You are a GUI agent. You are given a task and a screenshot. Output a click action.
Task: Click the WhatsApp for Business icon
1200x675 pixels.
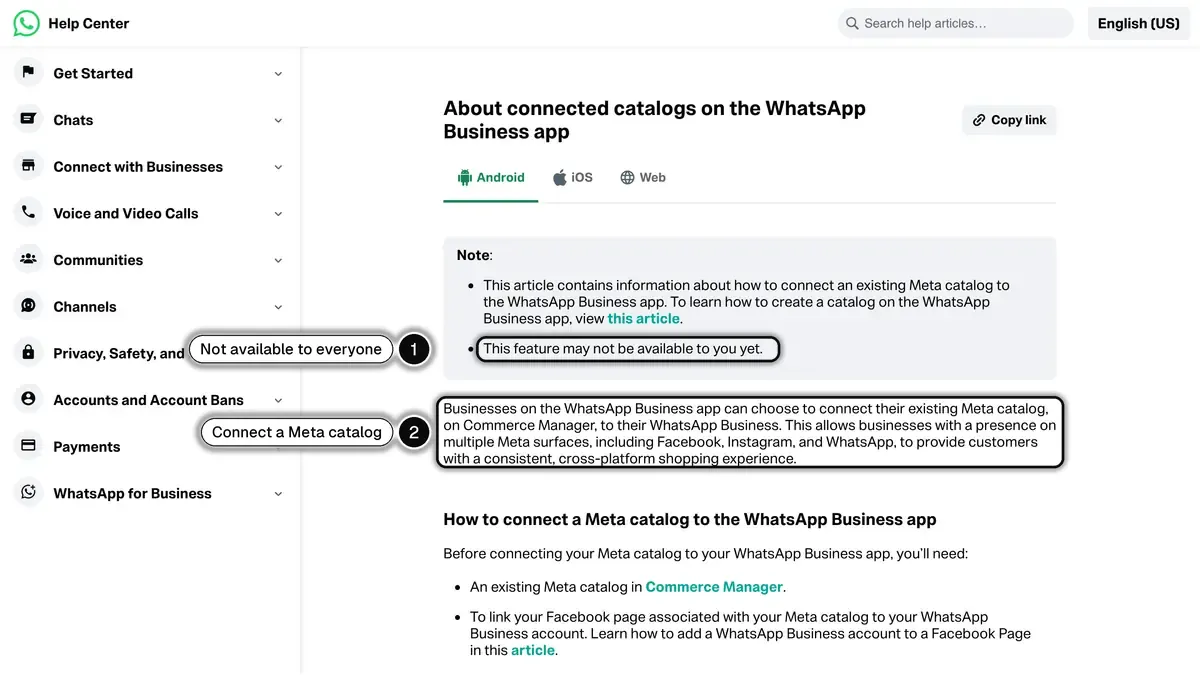click(28, 492)
